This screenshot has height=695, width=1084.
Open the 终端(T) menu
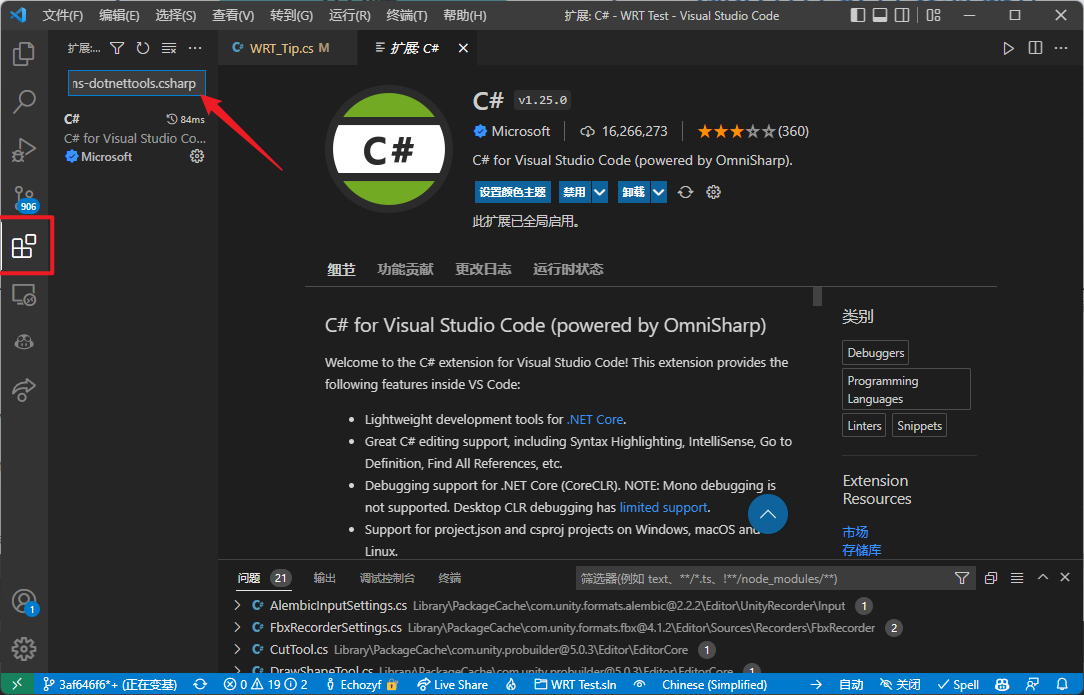click(406, 15)
